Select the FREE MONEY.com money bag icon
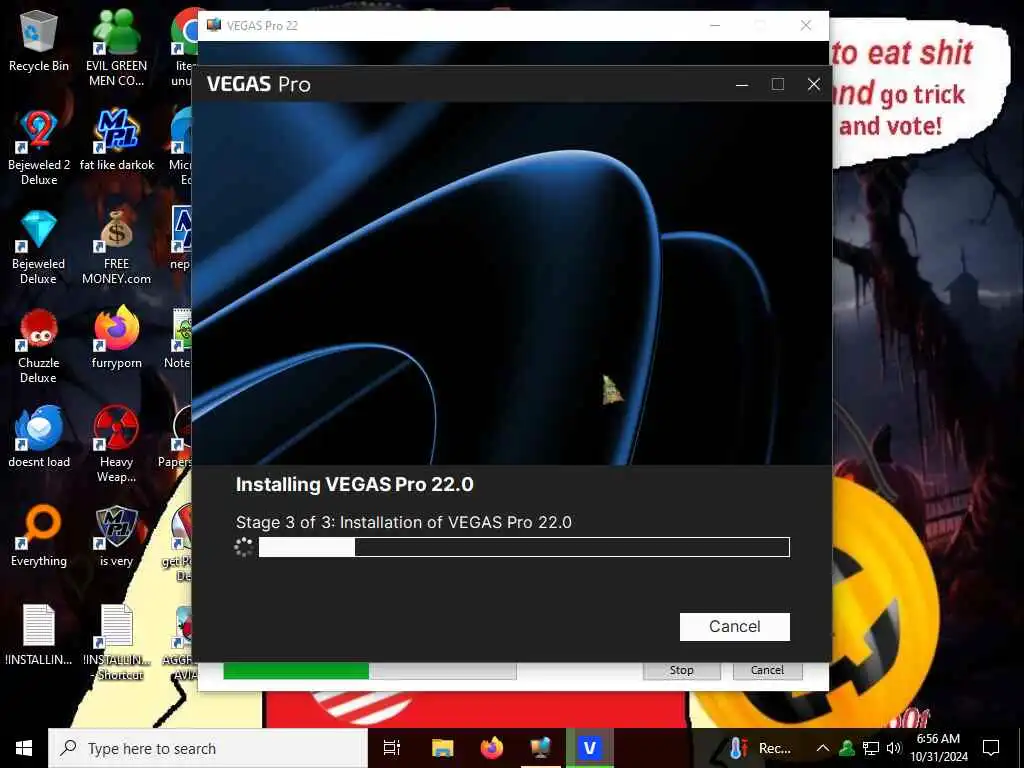 tap(116, 247)
